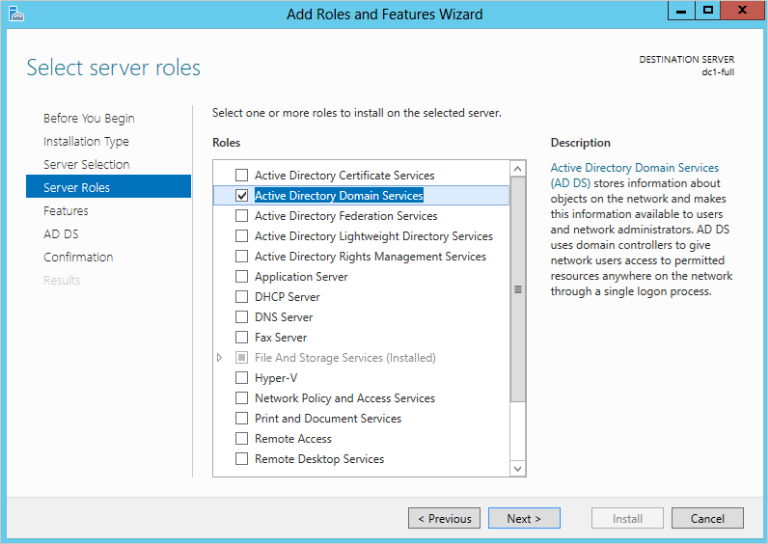
Task: Check Network Policy and Access Services
Action: pos(241,398)
